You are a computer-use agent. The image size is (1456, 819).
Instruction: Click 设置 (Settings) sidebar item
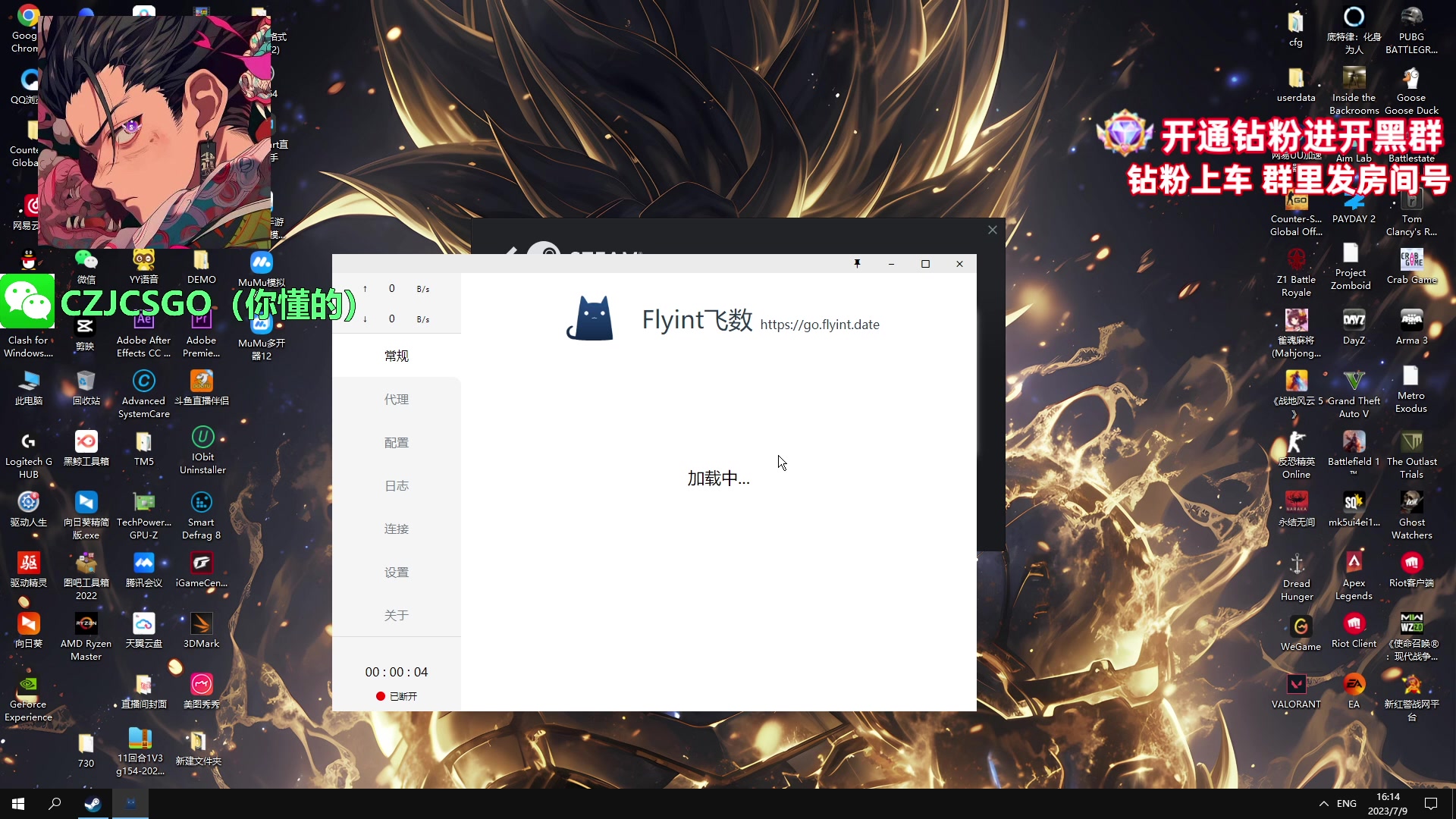[396, 572]
